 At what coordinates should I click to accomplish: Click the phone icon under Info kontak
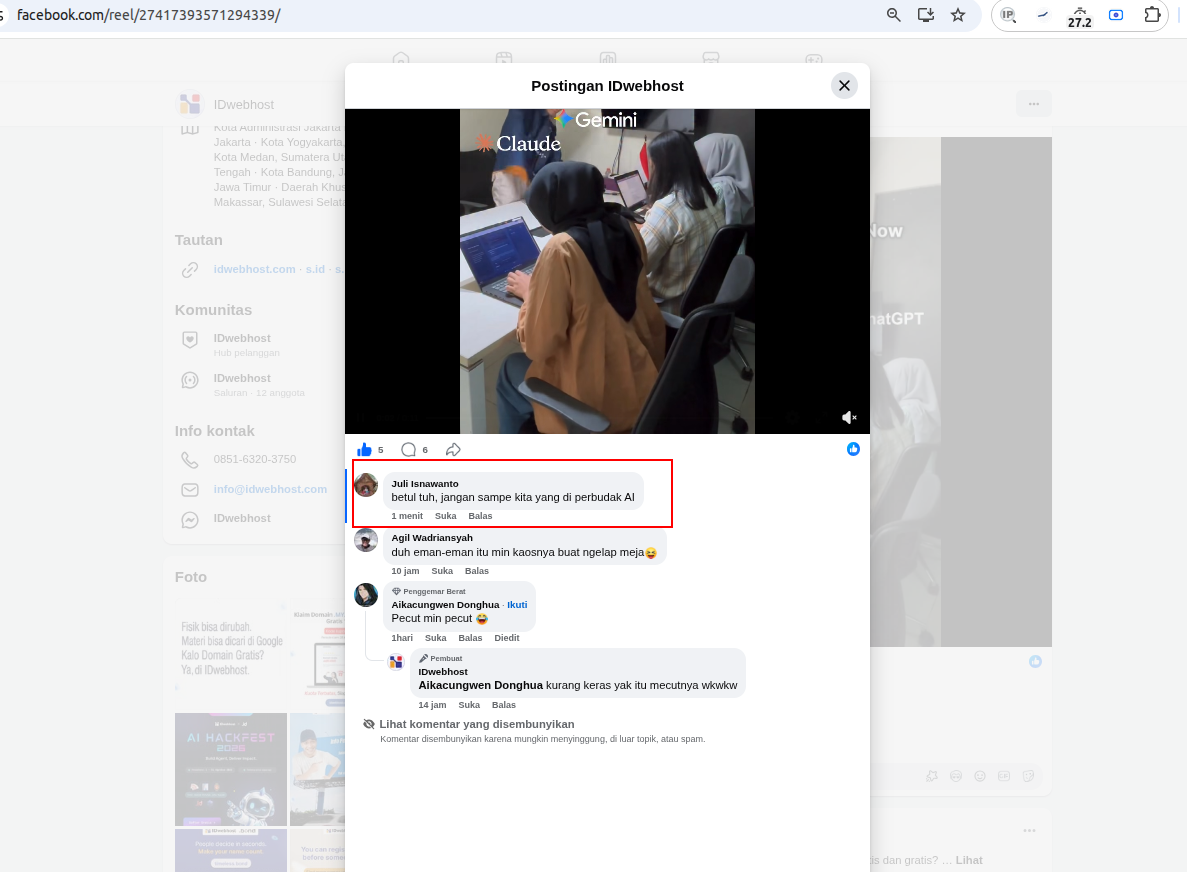point(190,459)
